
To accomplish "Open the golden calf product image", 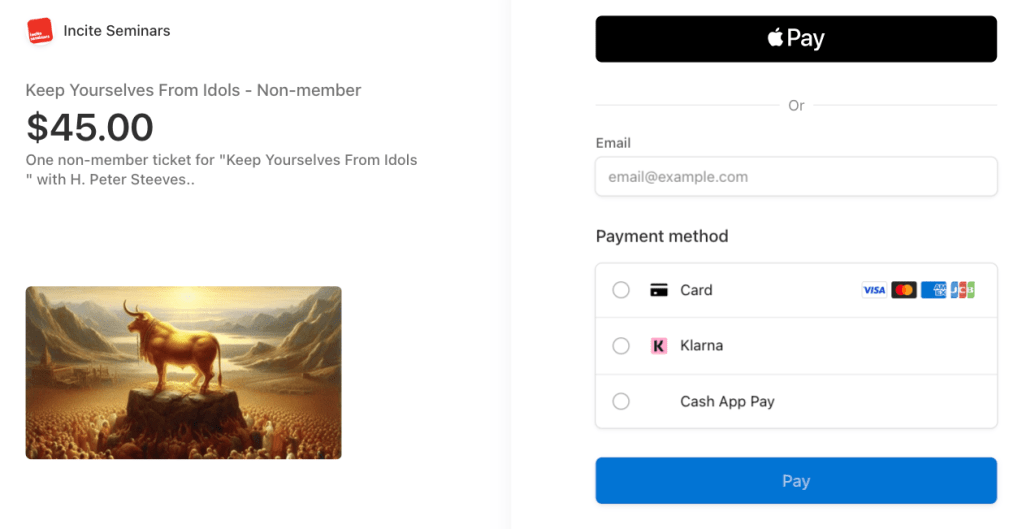I will pyautogui.click(x=184, y=373).
